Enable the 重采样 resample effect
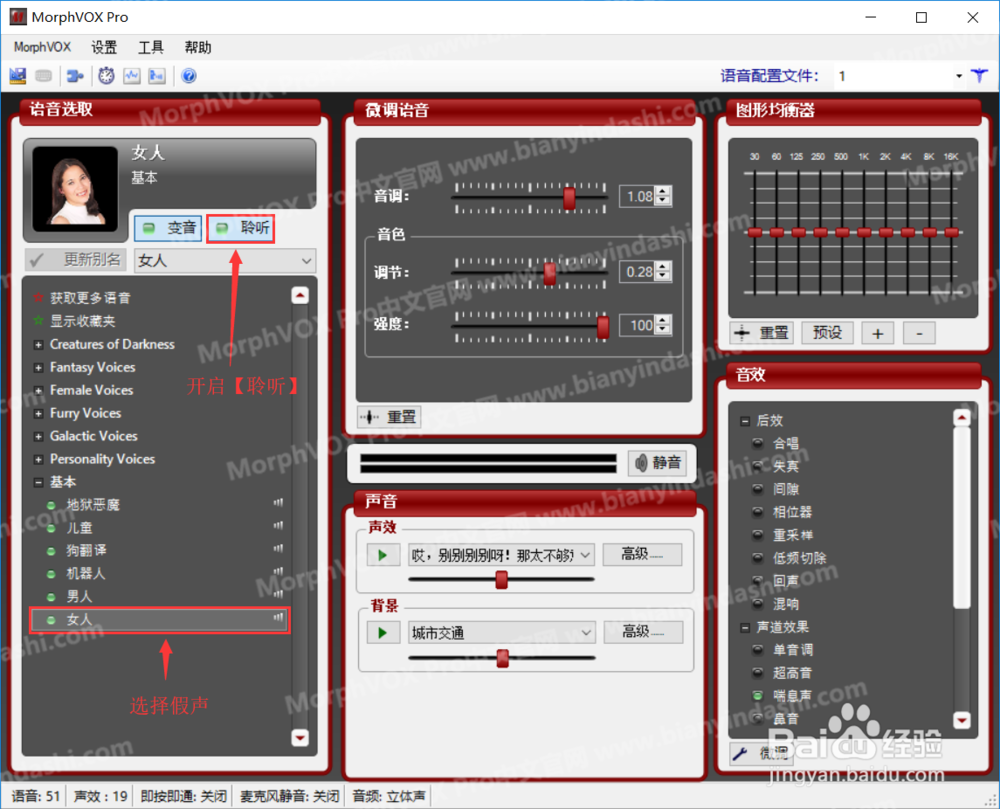Viewport: 1000px width, 809px height. 758,534
